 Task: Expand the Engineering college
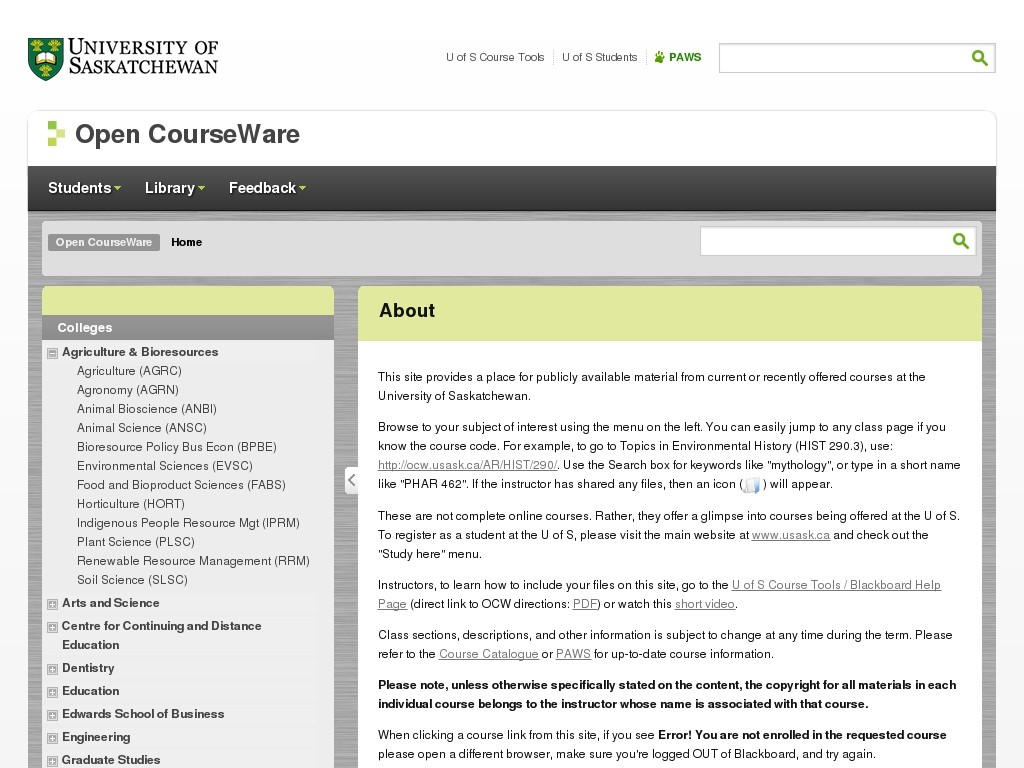click(x=52, y=738)
